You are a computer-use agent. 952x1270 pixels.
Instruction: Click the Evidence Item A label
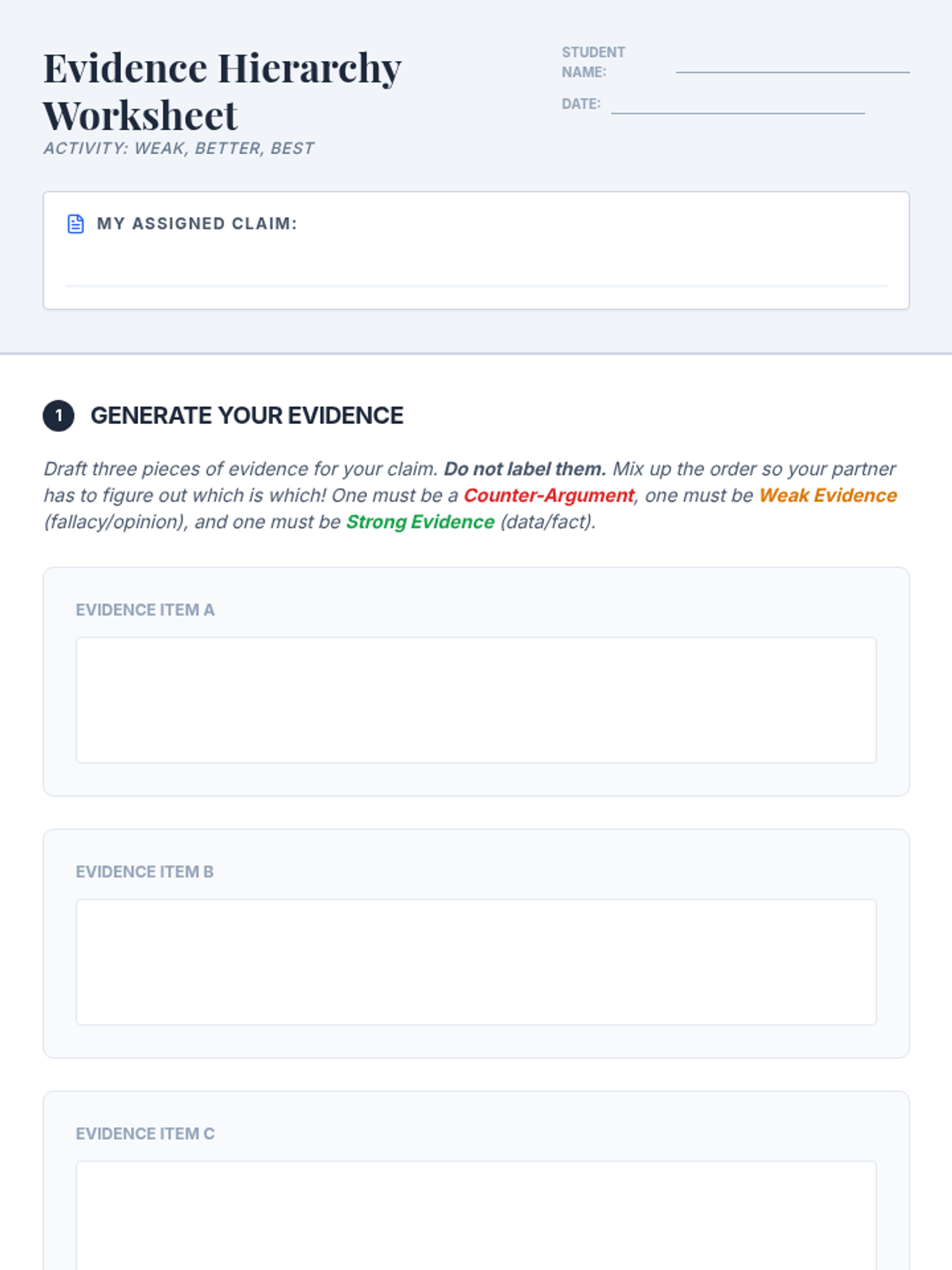(145, 610)
